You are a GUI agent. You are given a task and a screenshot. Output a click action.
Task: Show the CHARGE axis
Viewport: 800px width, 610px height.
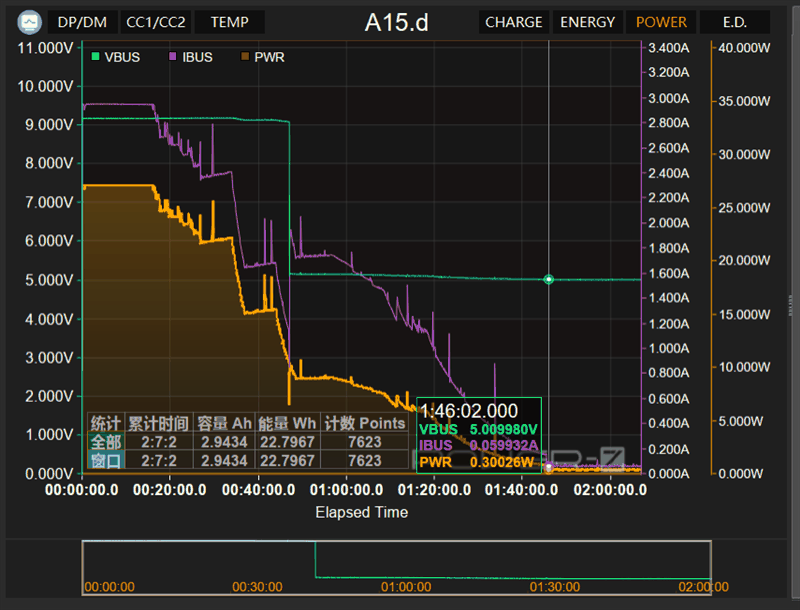(513, 22)
